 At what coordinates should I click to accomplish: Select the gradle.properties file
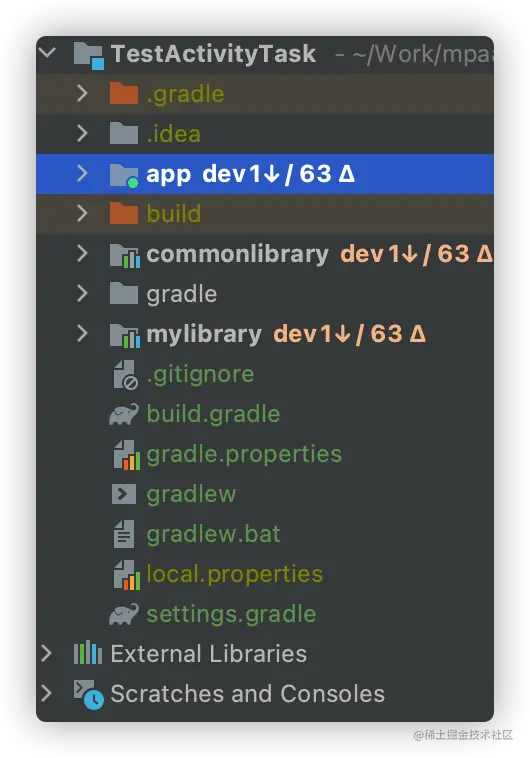pyautogui.click(x=244, y=454)
